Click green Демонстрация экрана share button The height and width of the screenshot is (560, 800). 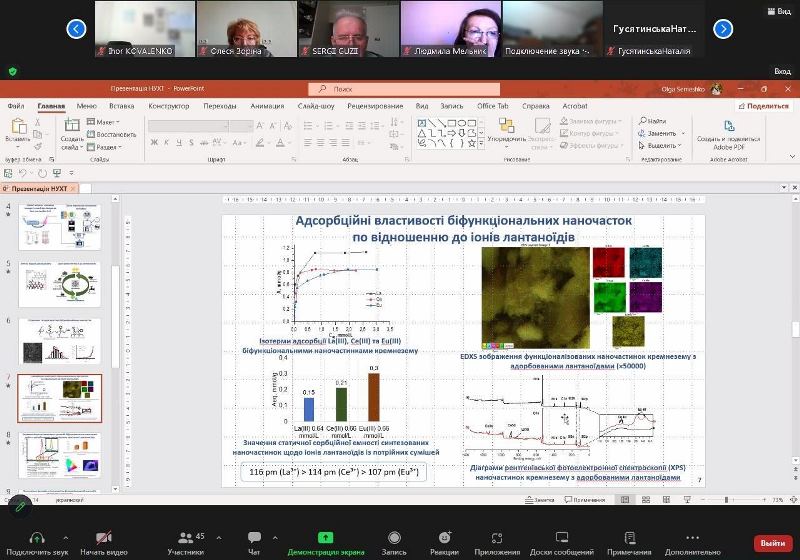[324, 538]
